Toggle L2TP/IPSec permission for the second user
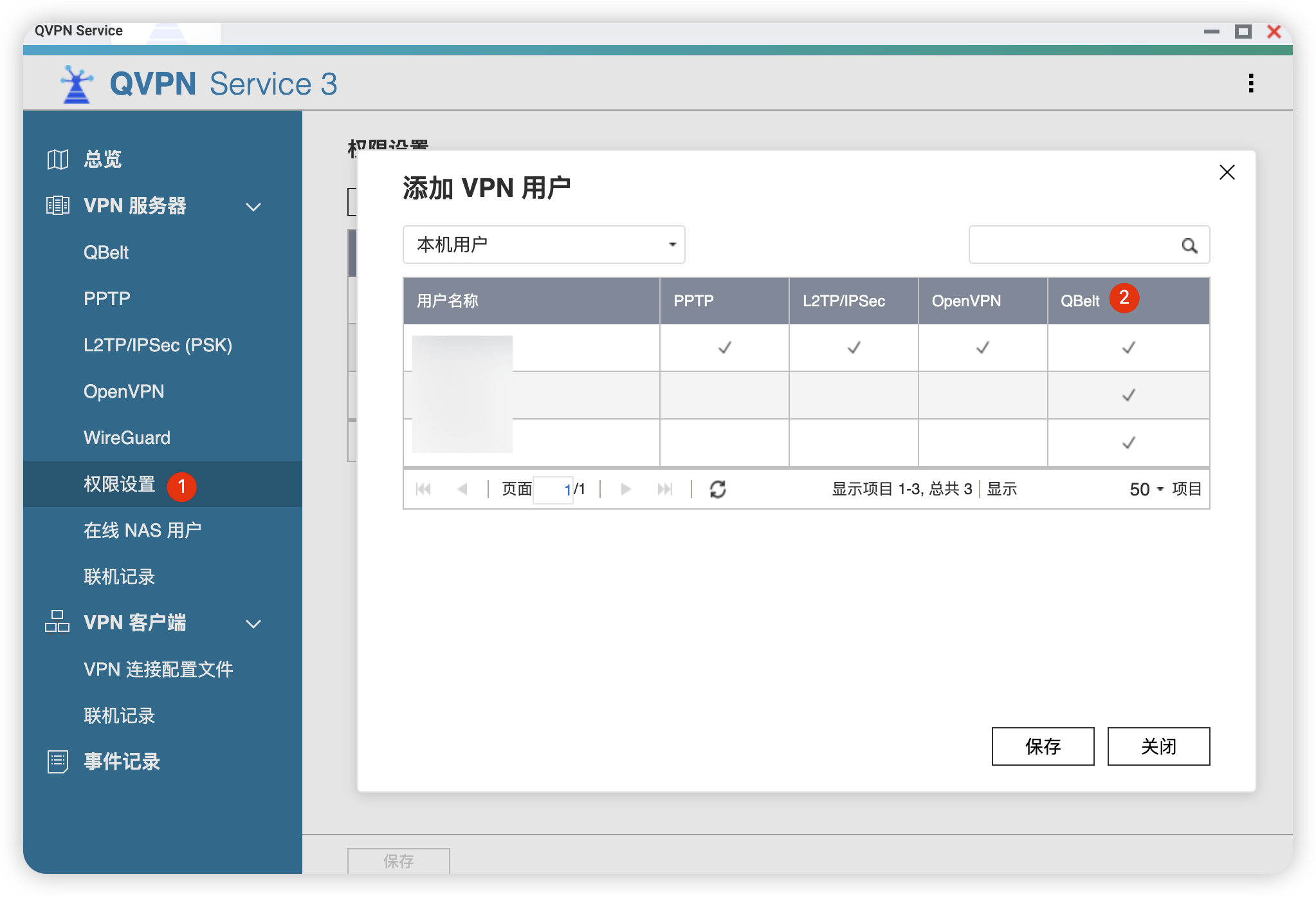 (854, 395)
